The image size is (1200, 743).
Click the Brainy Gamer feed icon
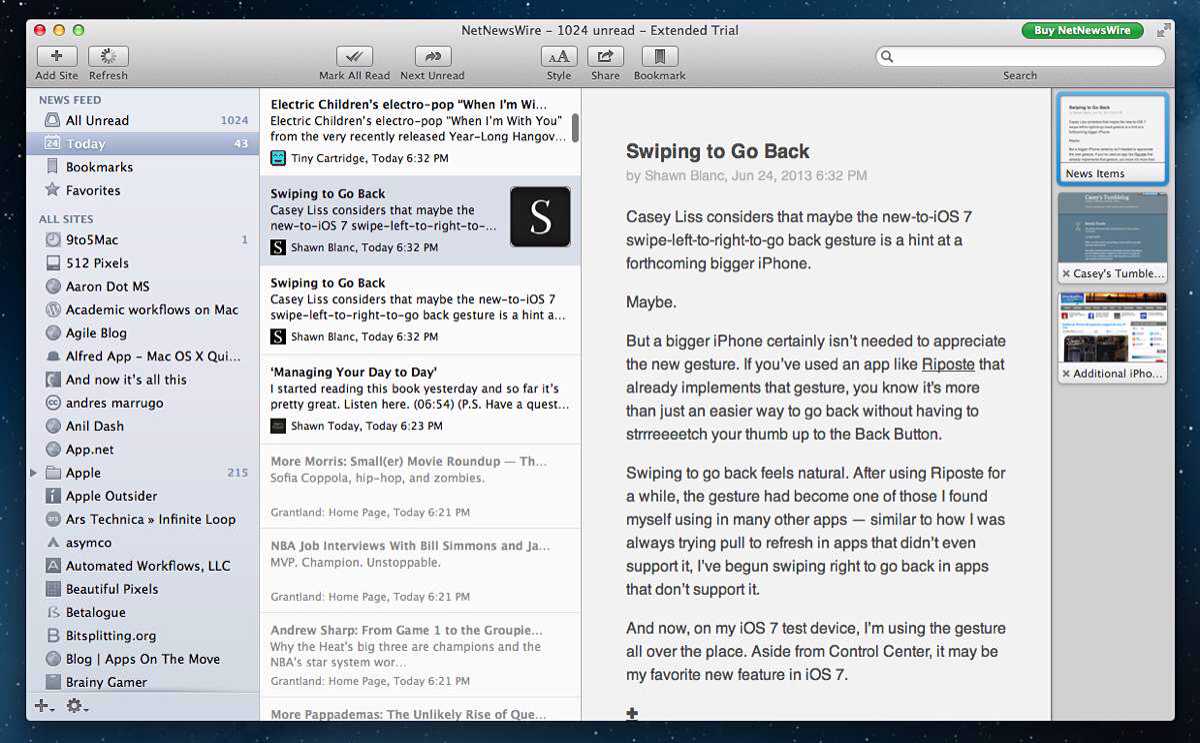point(54,682)
